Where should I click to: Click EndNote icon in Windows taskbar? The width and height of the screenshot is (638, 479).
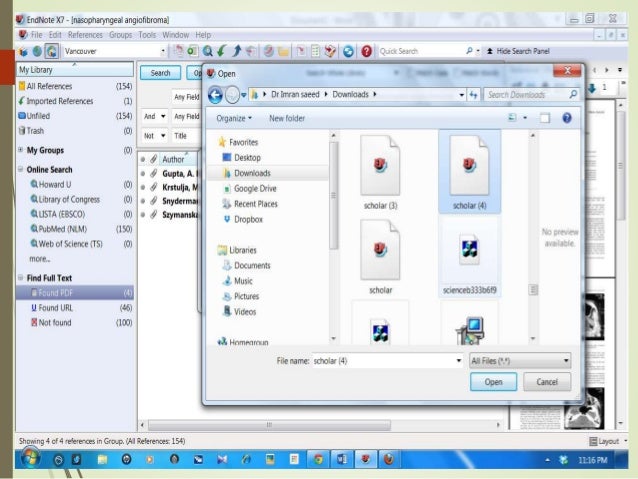(366, 459)
